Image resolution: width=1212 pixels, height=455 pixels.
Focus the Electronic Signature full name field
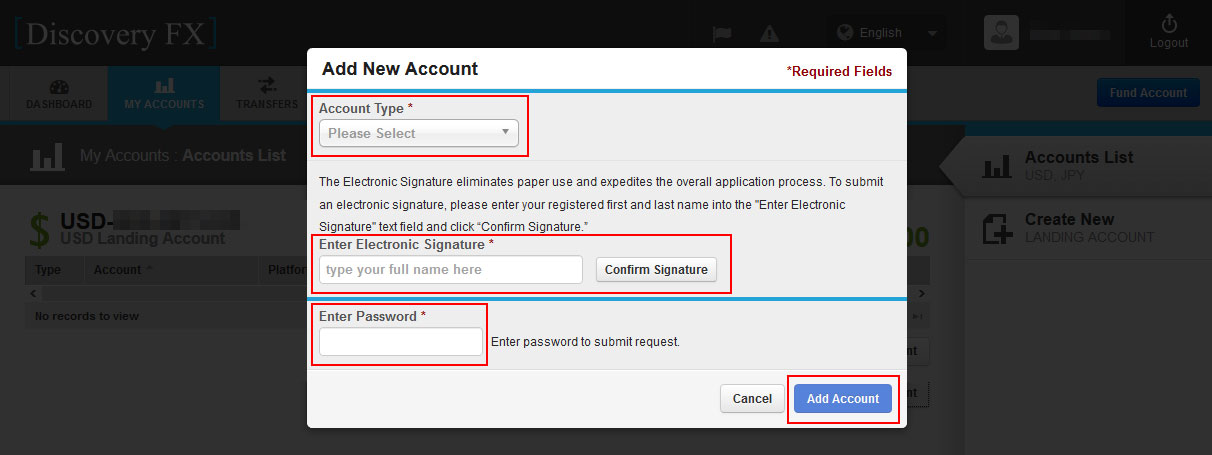(x=451, y=270)
